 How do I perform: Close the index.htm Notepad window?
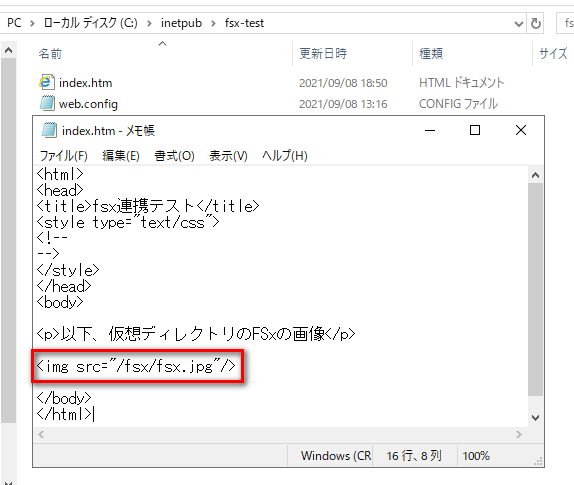(x=521, y=130)
